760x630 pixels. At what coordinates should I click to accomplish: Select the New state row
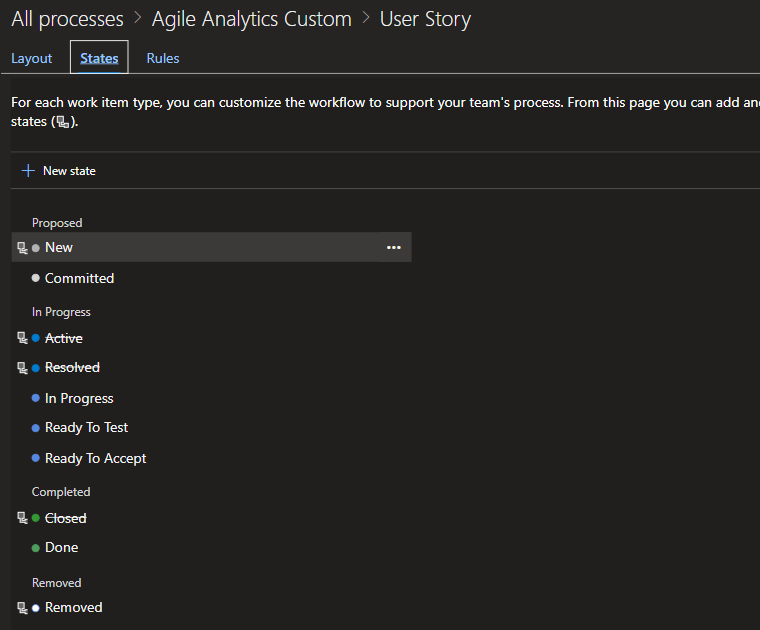tap(211, 247)
